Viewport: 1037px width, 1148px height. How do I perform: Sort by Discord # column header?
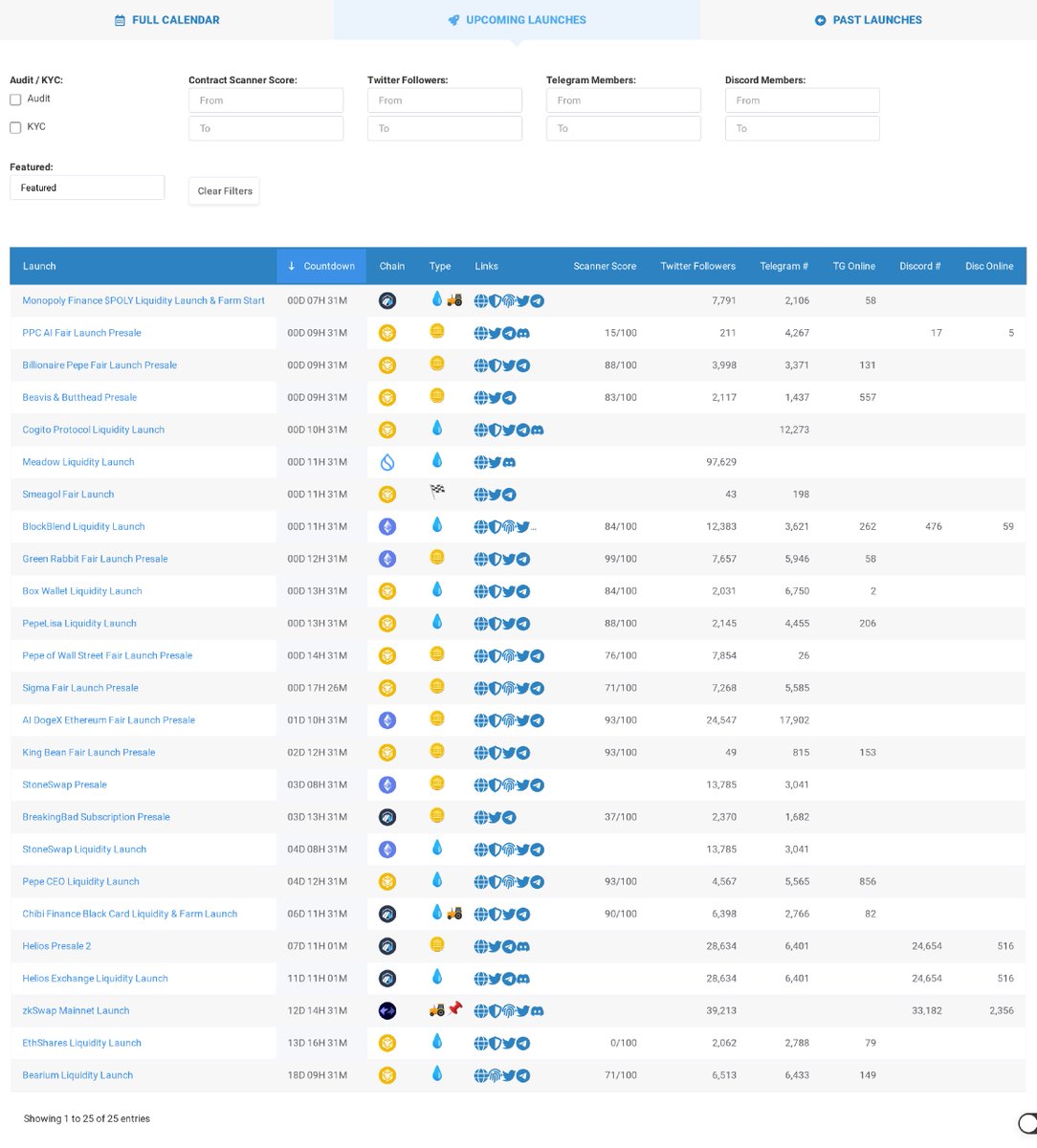[920, 266]
